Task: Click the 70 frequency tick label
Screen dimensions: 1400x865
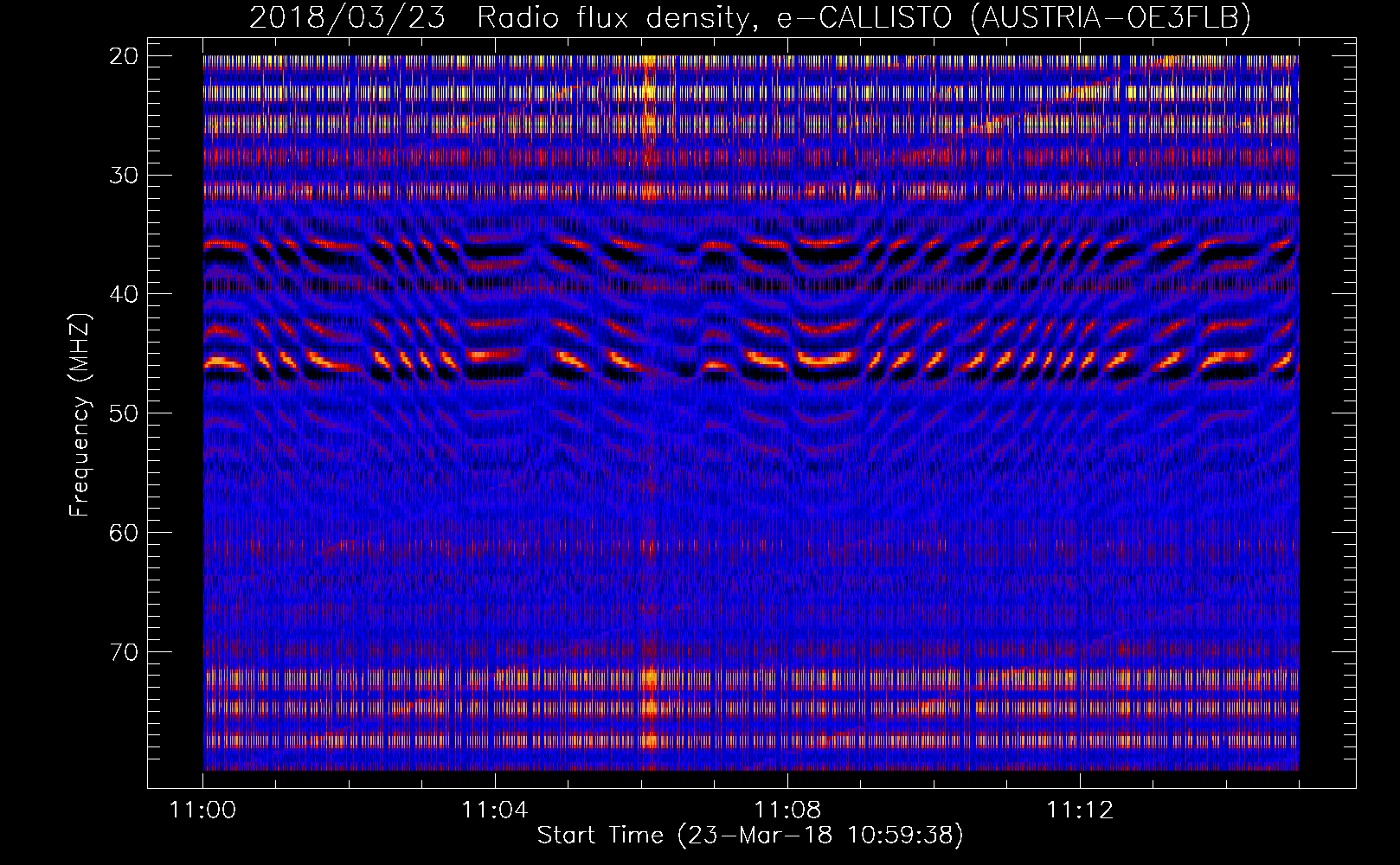Action: coord(125,652)
